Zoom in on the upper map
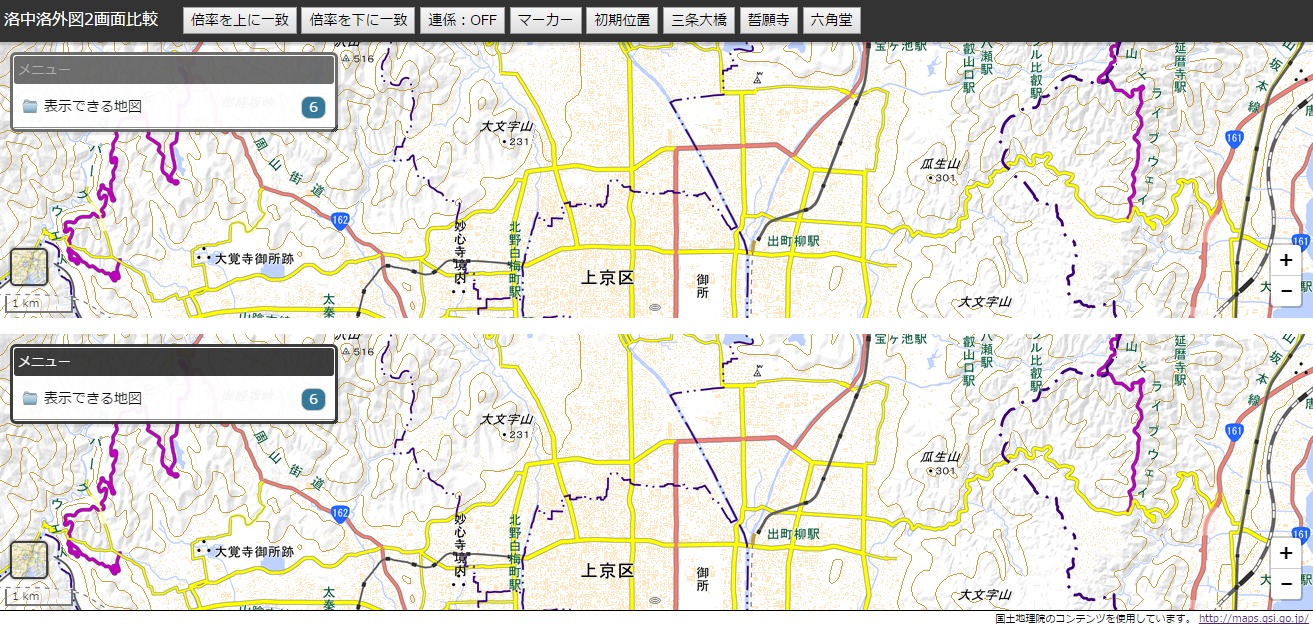 click(1285, 260)
